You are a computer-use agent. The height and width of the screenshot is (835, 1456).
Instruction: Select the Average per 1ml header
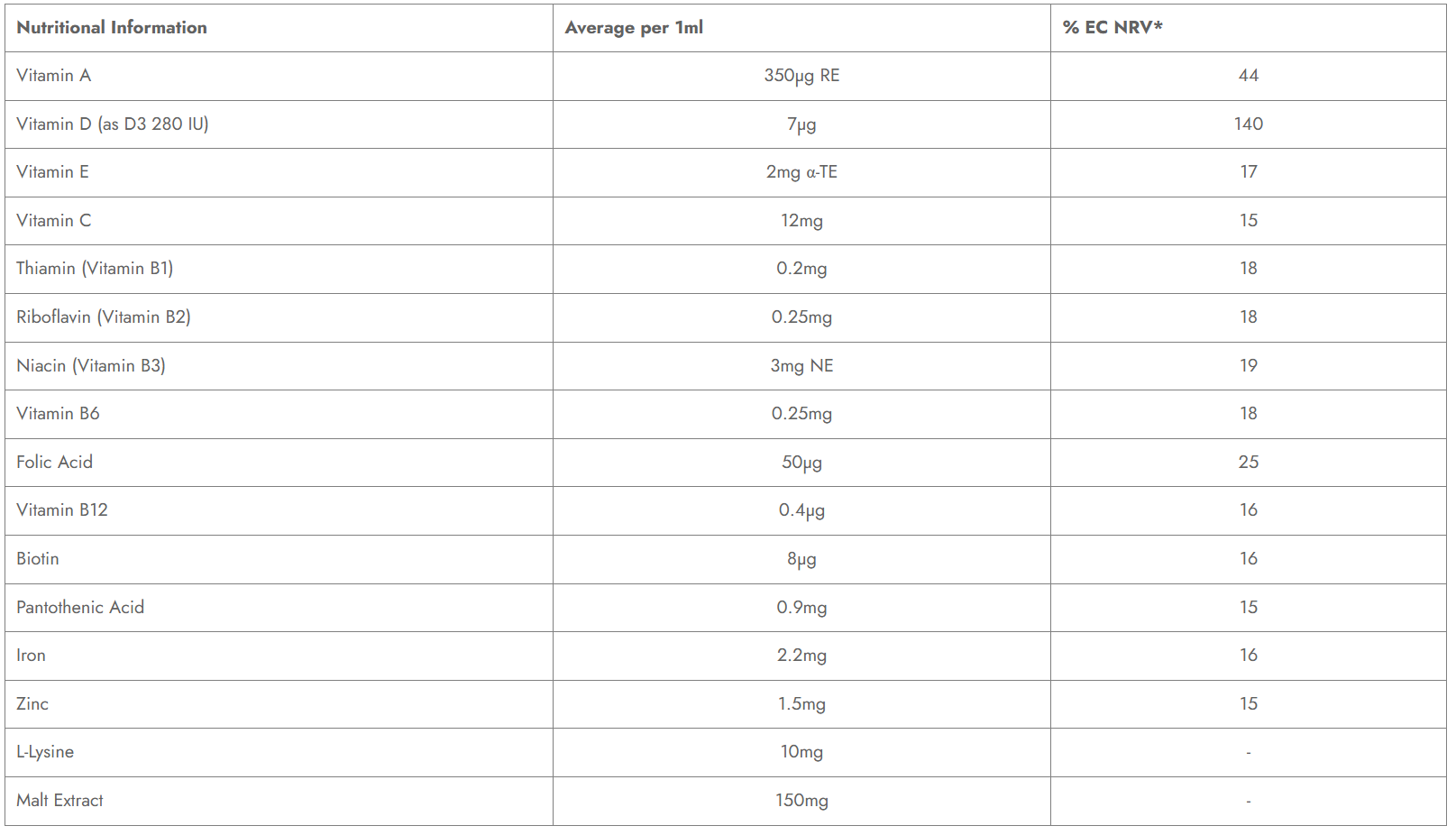tap(634, 28)
